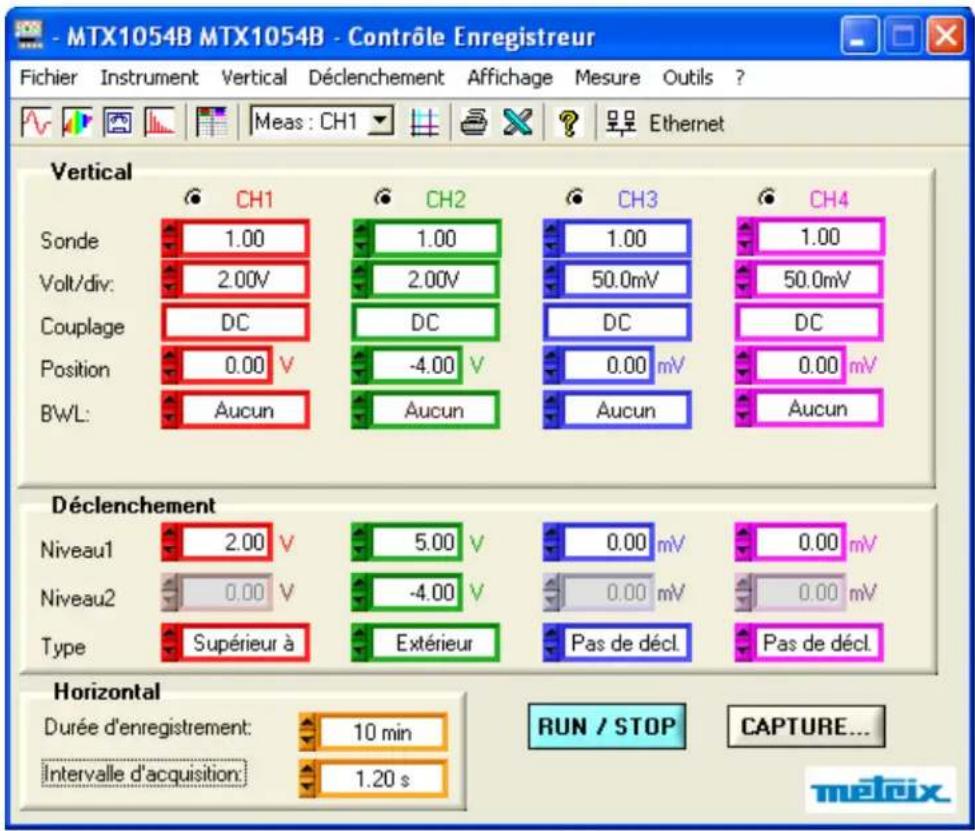The image size is (975, 831).
Task: Click the CAPTURE... button
Action: 806,727
